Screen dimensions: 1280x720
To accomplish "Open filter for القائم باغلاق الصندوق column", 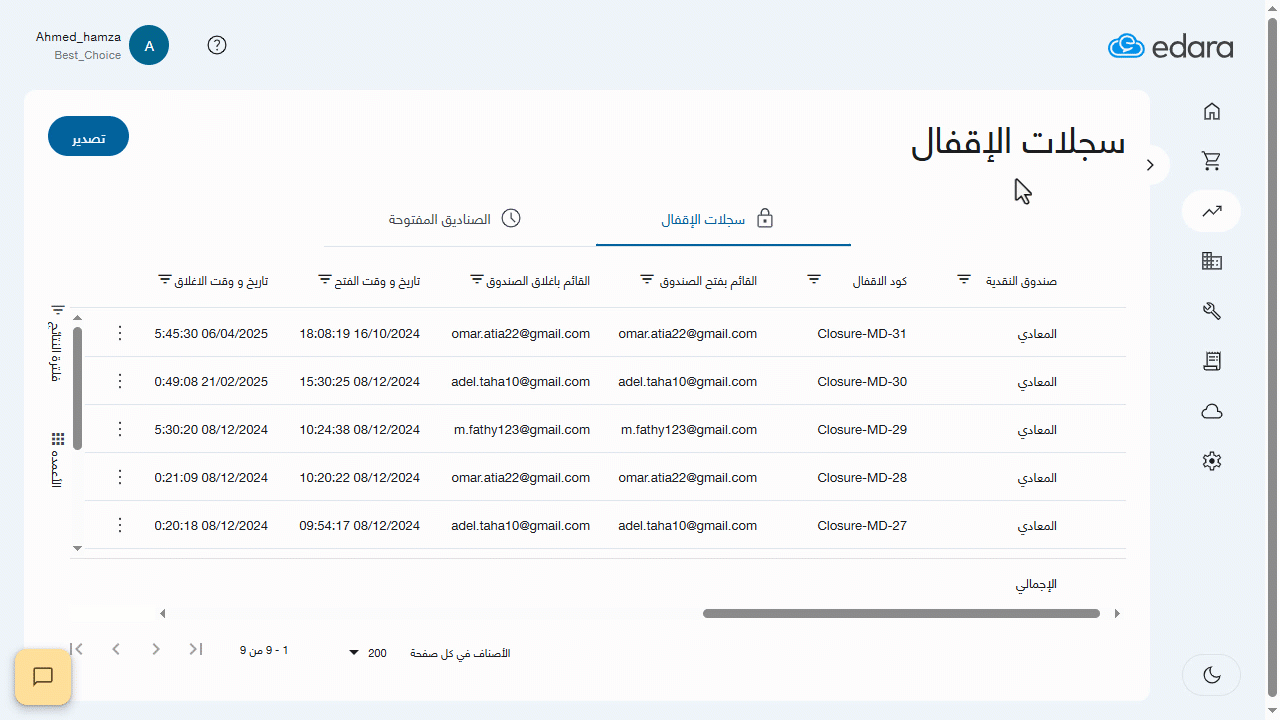I will (477, 280).
